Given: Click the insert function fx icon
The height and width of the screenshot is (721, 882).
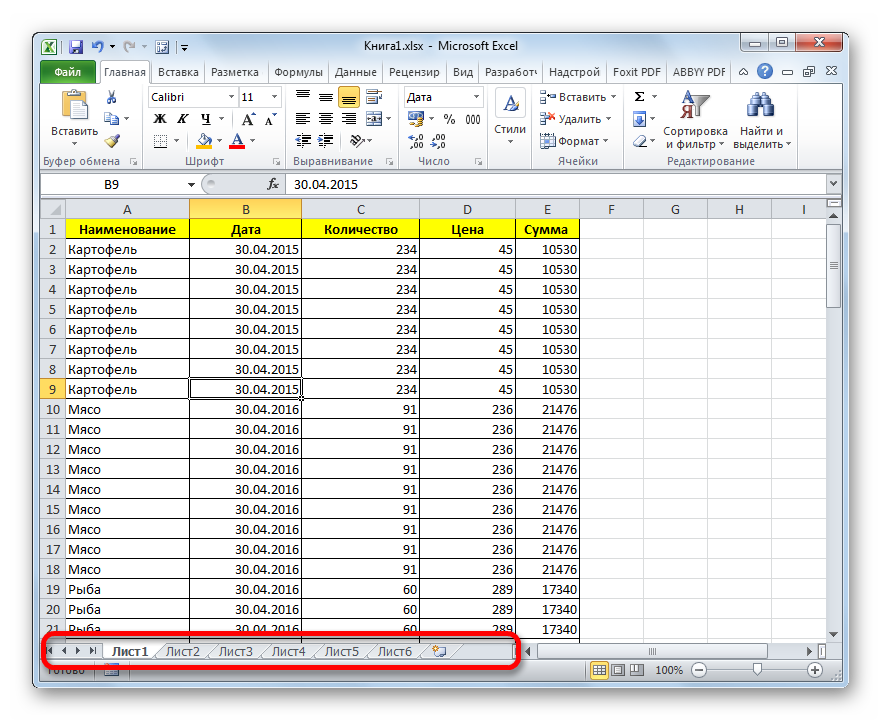Looking at the screenshot, I should pyautogui.click(x=273, y=185).
